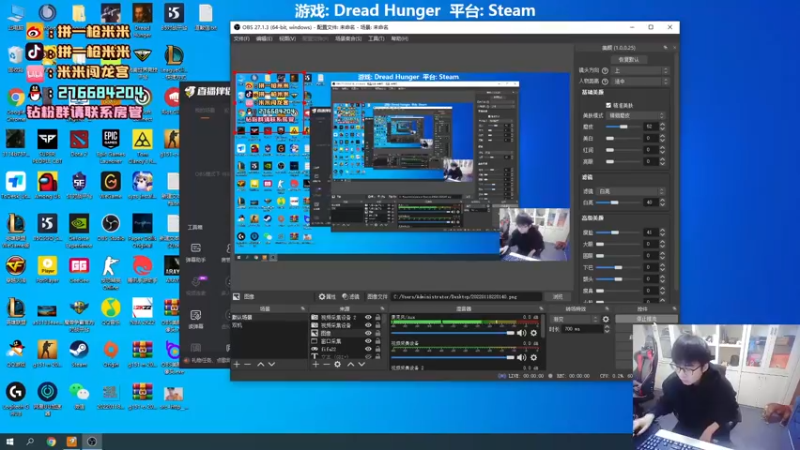Switch to Chrome on the taskbar
800x450 pixels.
(51, 441)
